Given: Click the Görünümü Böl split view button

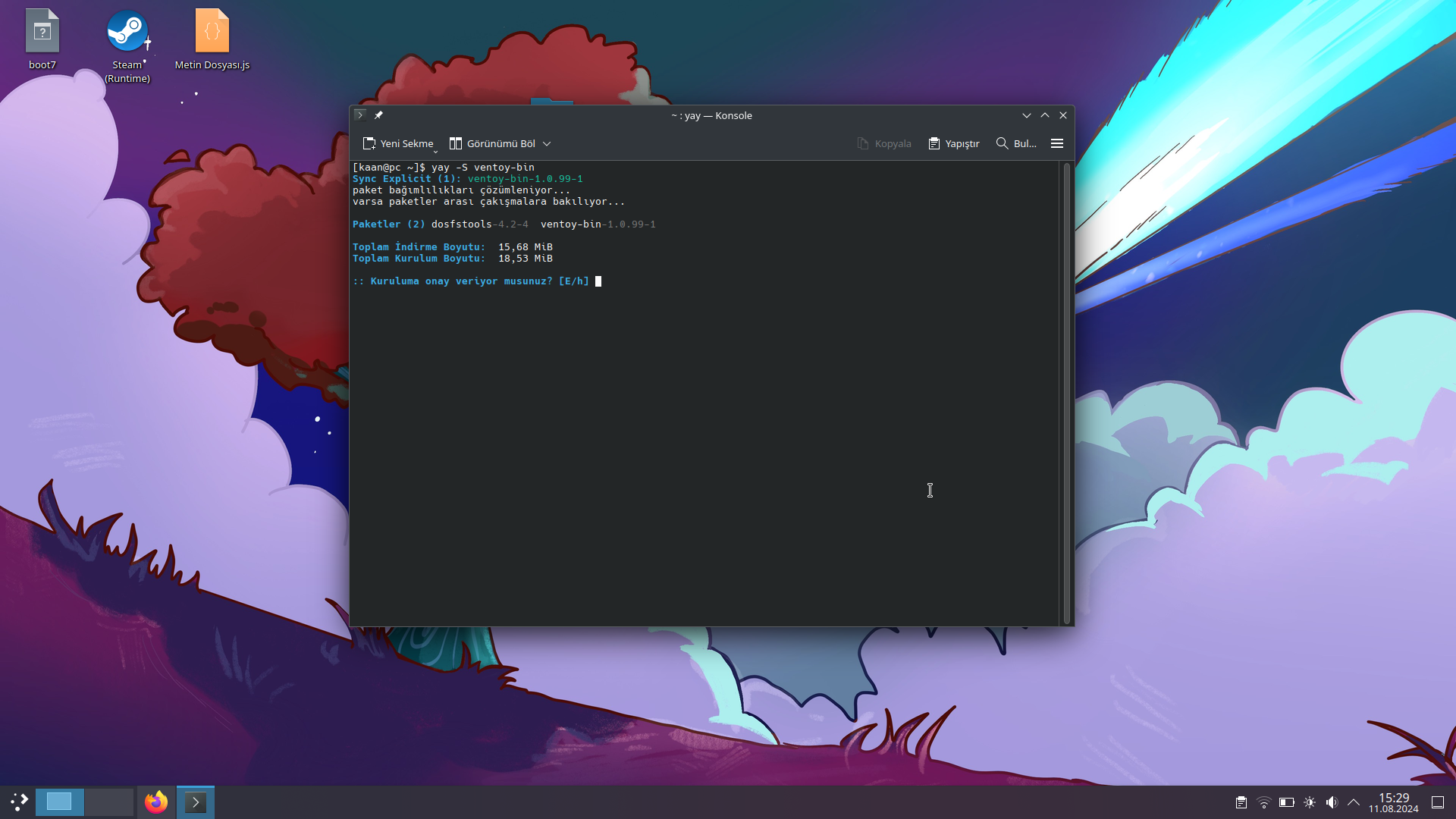Looking at the screenshot, I should tap(493, 143).
